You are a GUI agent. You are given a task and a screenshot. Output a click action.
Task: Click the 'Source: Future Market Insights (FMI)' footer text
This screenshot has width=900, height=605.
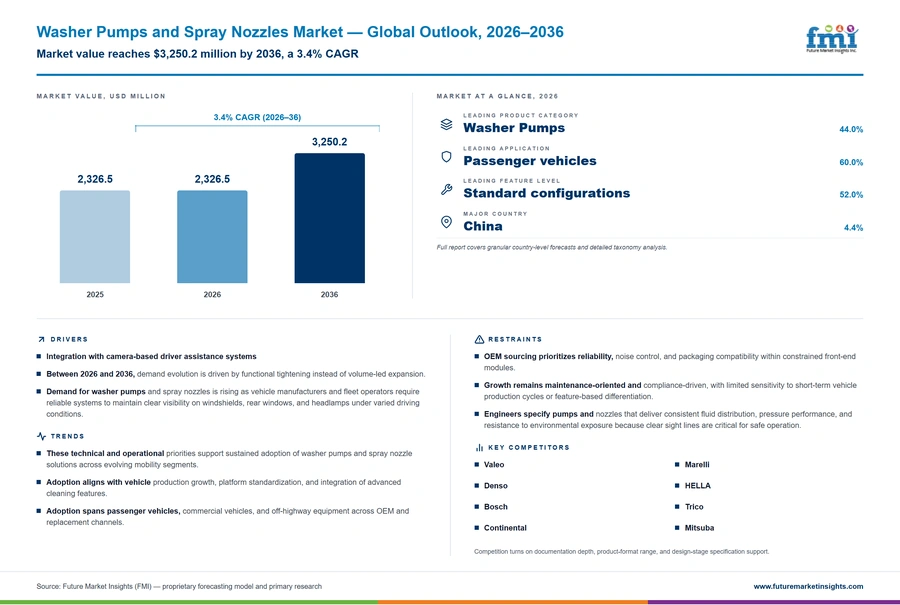pos(179,587)
